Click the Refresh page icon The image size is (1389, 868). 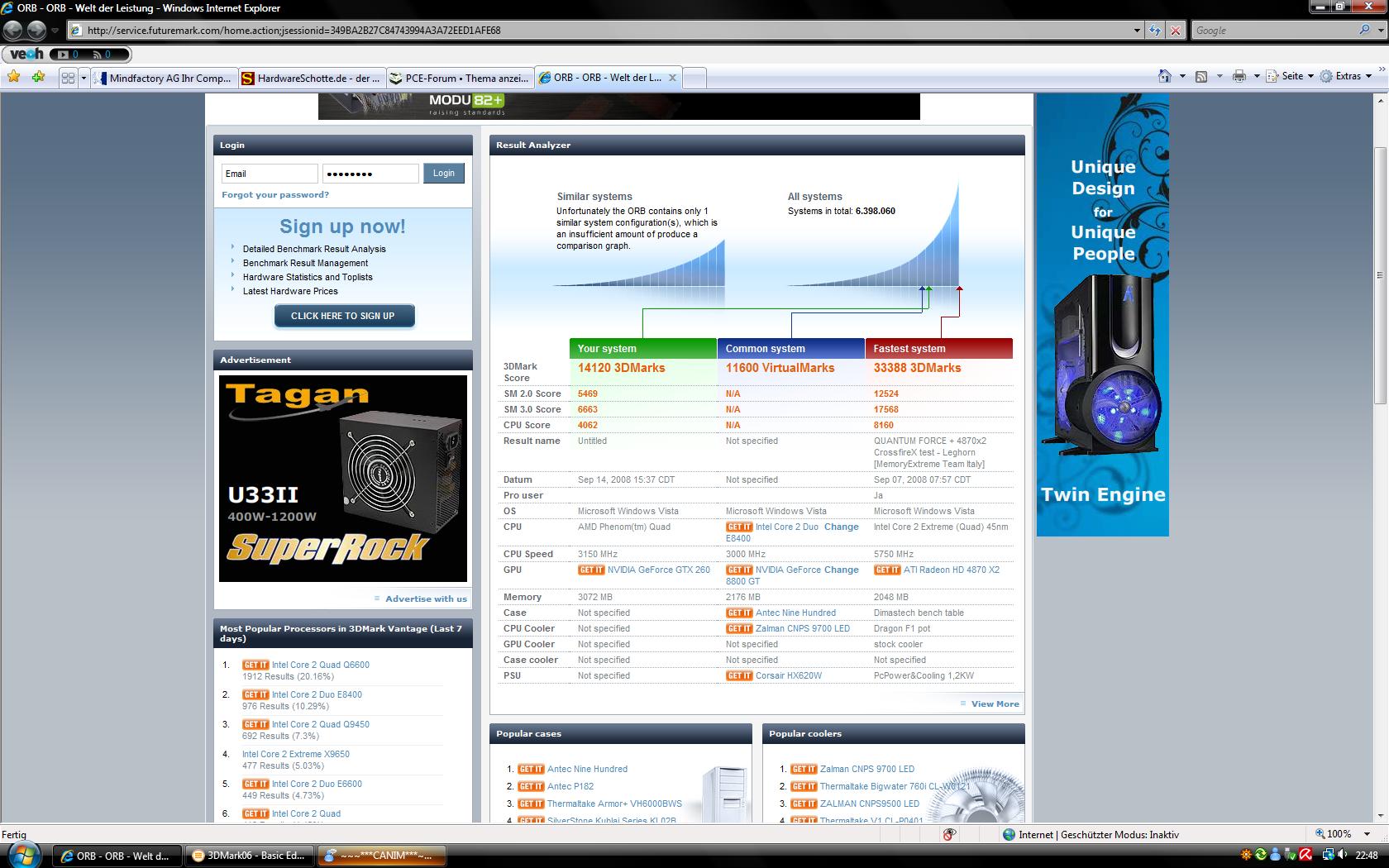point(1155,31)
